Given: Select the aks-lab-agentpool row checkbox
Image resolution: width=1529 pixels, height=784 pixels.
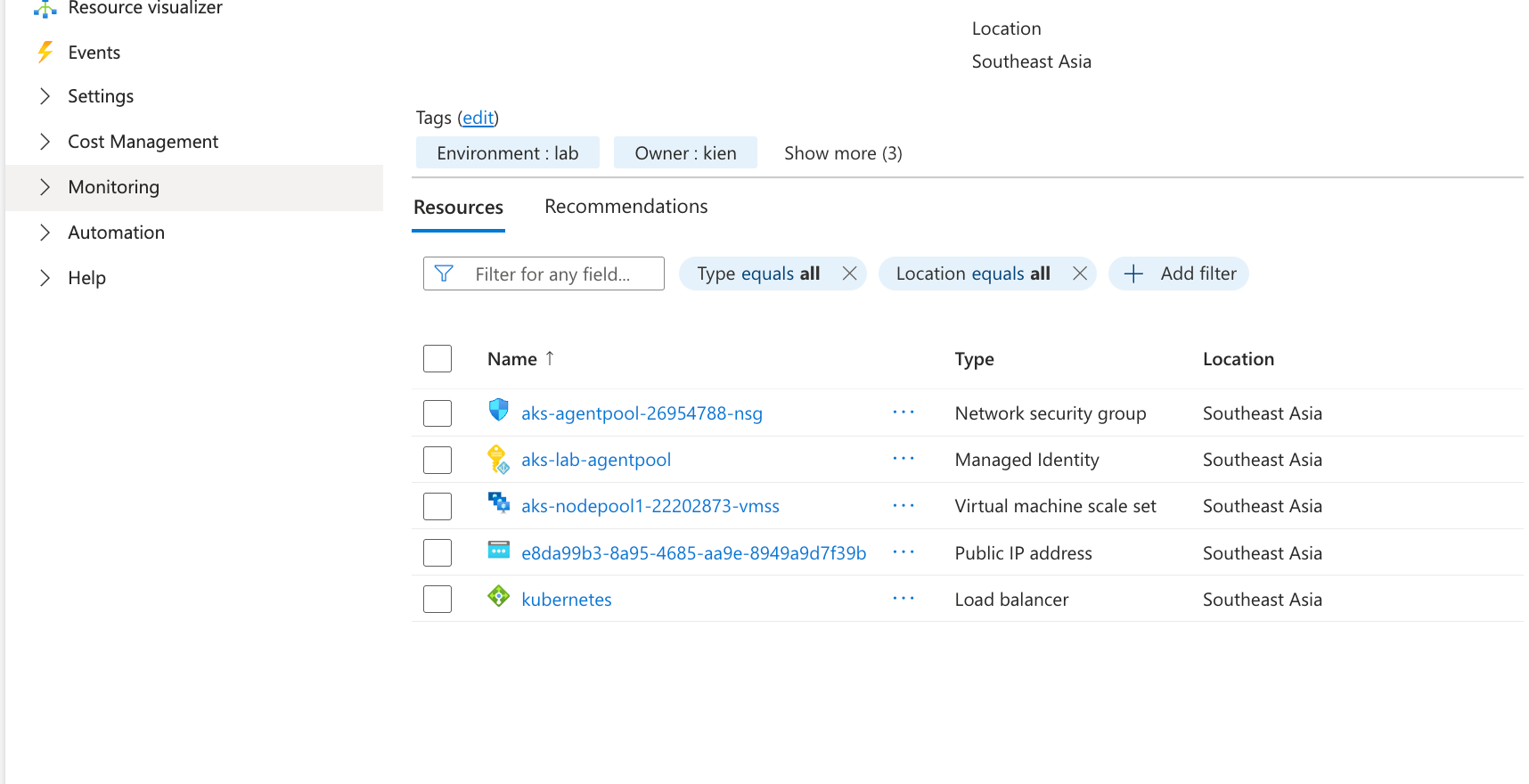Looking at the screenshot, I should tap(437, 460).
